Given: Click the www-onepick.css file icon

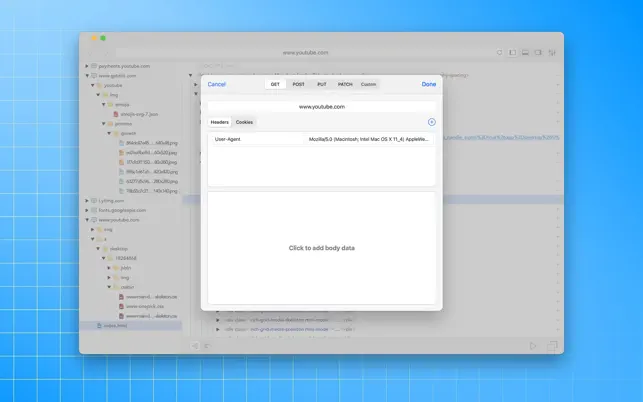Looking at the screenshot, I should pos(121,306).
